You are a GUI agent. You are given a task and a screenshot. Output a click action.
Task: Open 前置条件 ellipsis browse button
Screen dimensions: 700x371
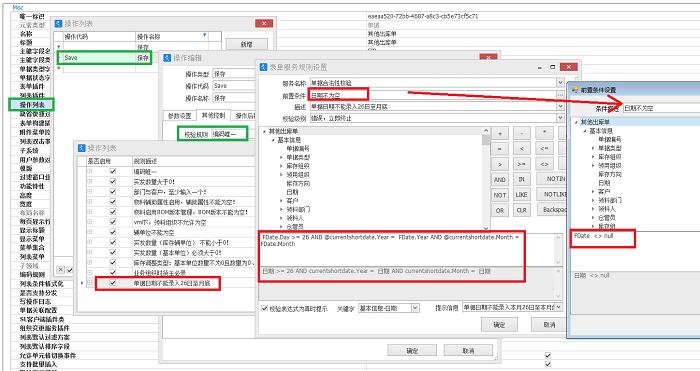(x=560, y=95)
